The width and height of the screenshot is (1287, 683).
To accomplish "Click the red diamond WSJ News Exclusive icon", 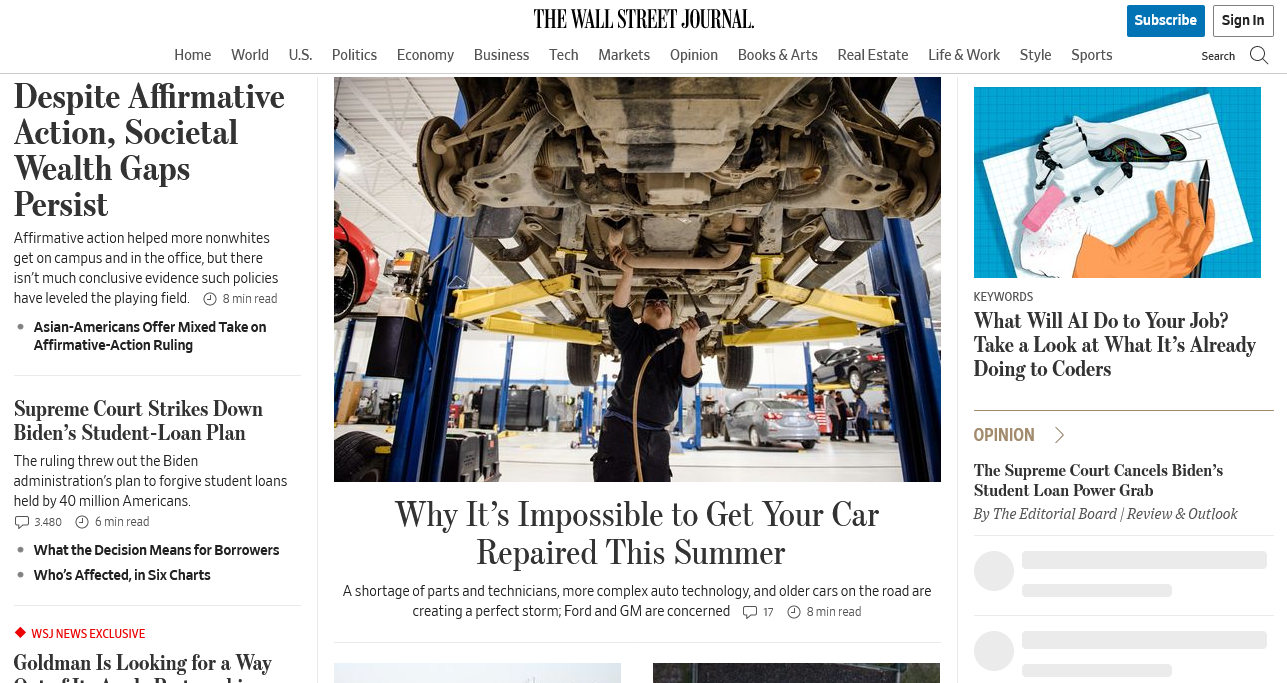I will [x=20, y=633].
